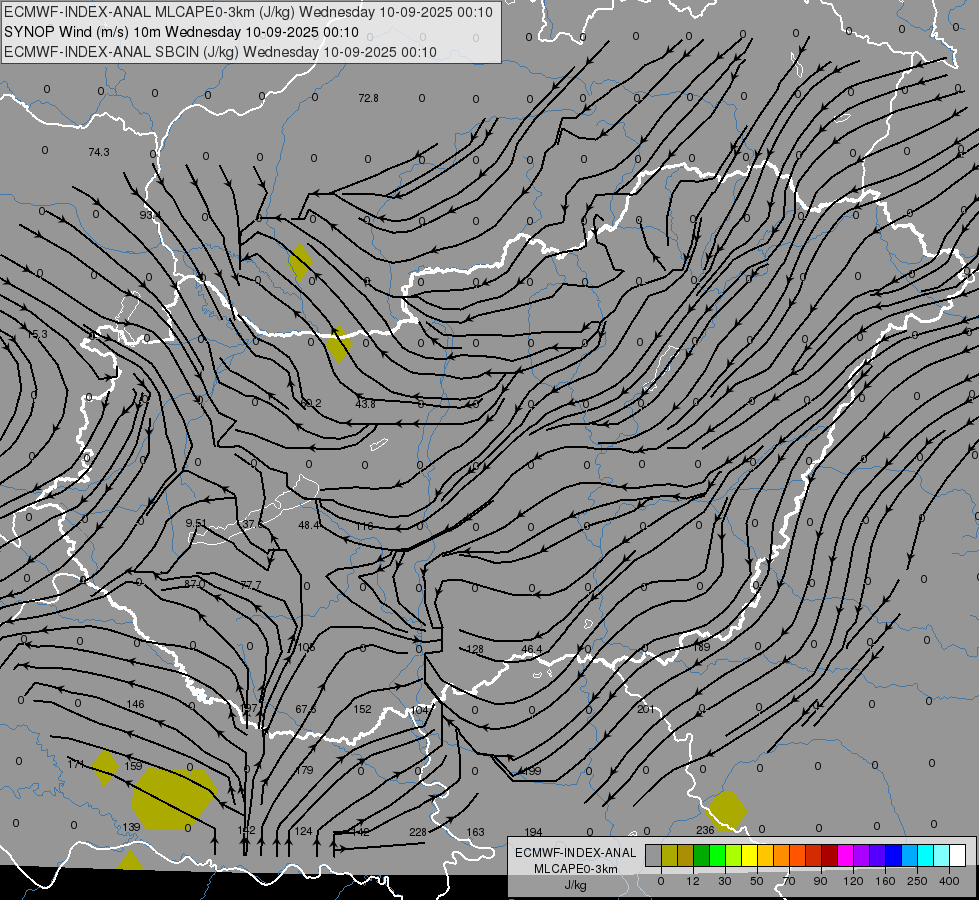Screen dimensions: 979x900
Task: Click the 250 tick label on the legend
Action: click(x=917, y=881)
